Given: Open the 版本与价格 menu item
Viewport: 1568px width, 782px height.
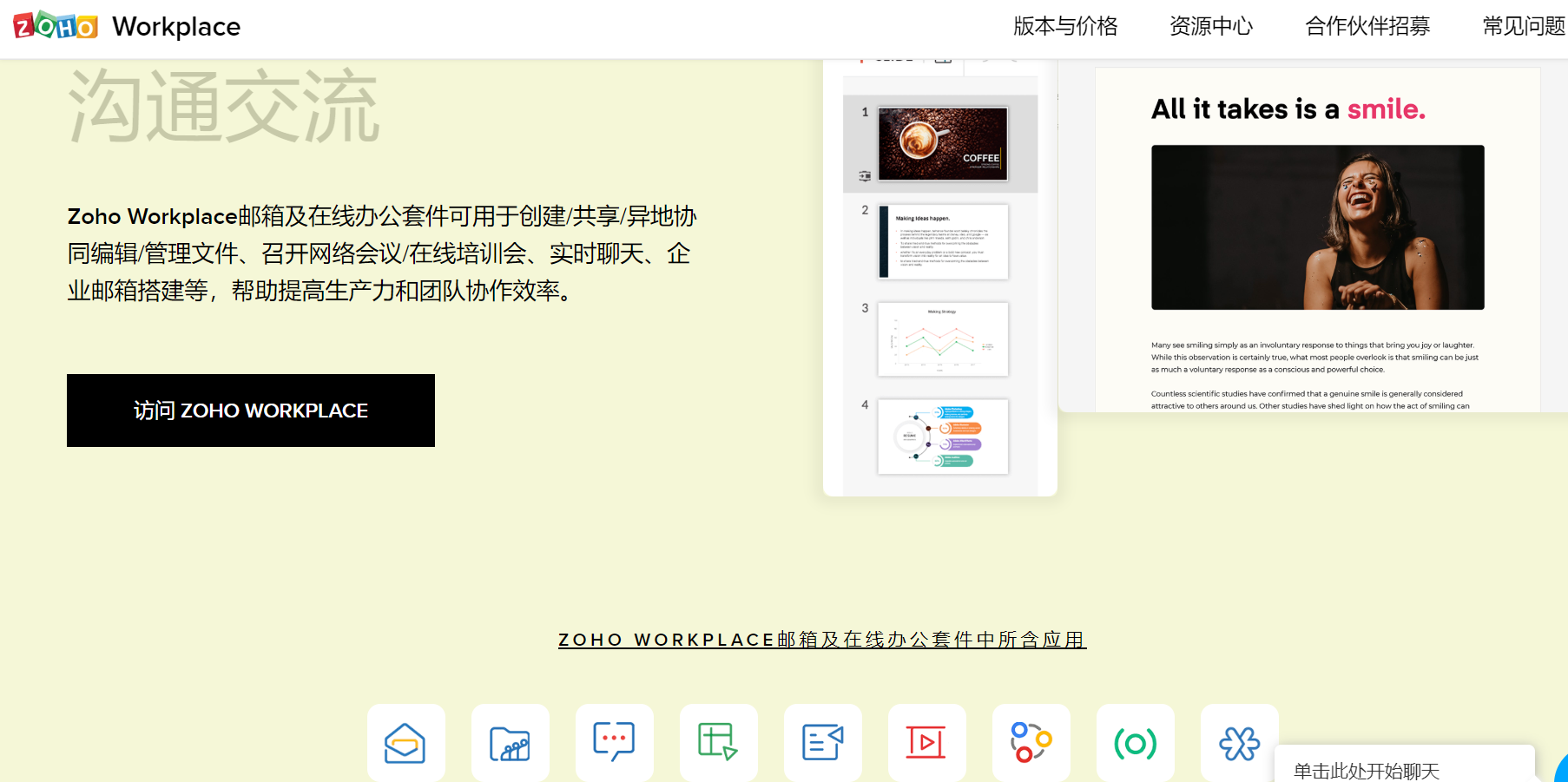Looking at the screenshot, I should 1065,26.
